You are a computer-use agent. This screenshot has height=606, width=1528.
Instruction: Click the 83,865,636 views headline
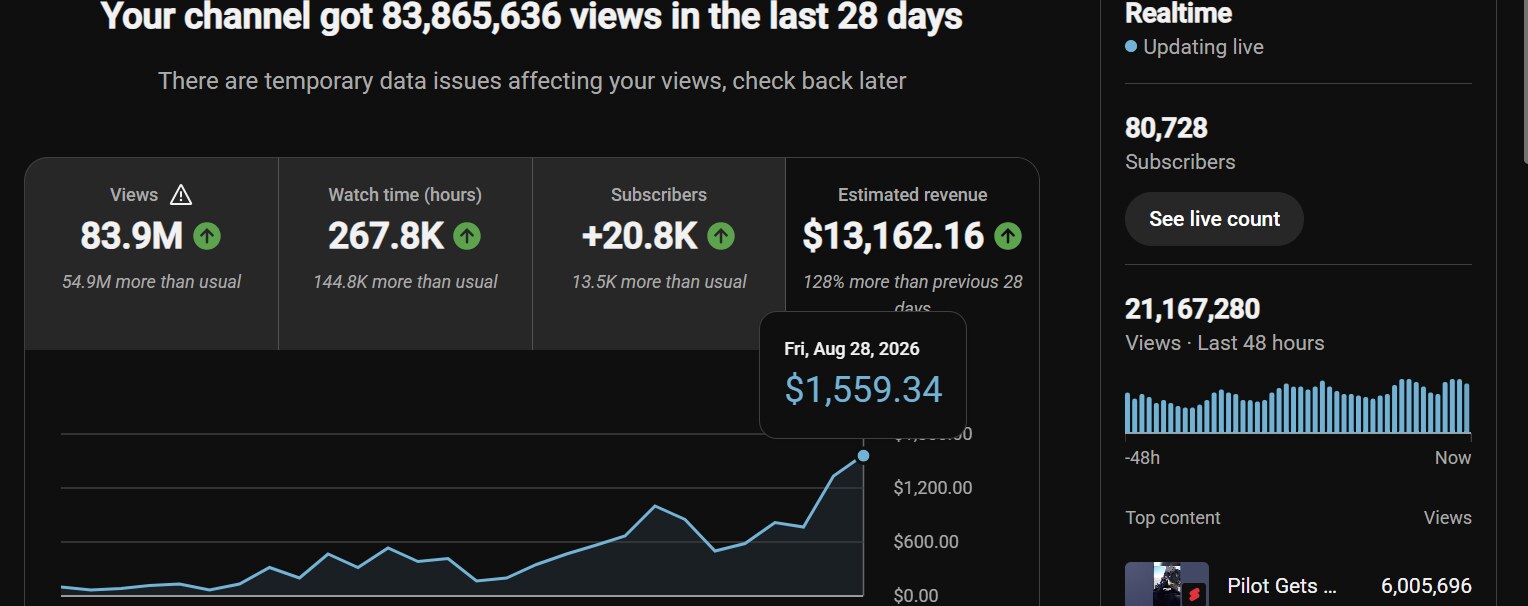532,16
